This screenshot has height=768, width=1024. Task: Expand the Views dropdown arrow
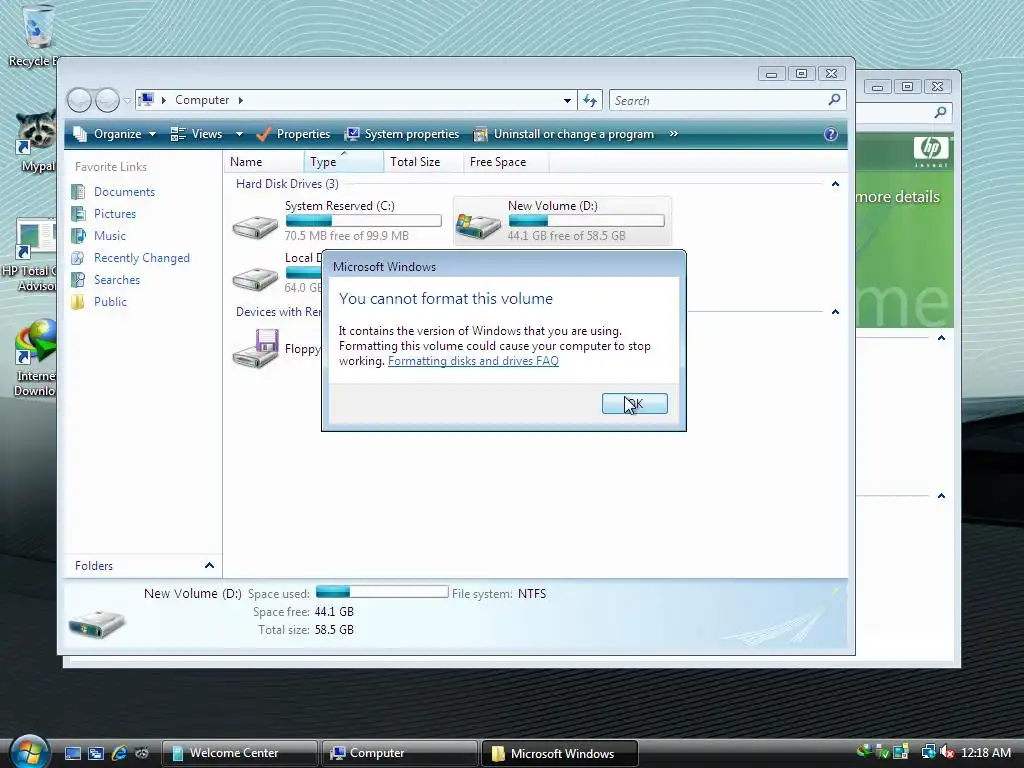[x=239, y=134]
